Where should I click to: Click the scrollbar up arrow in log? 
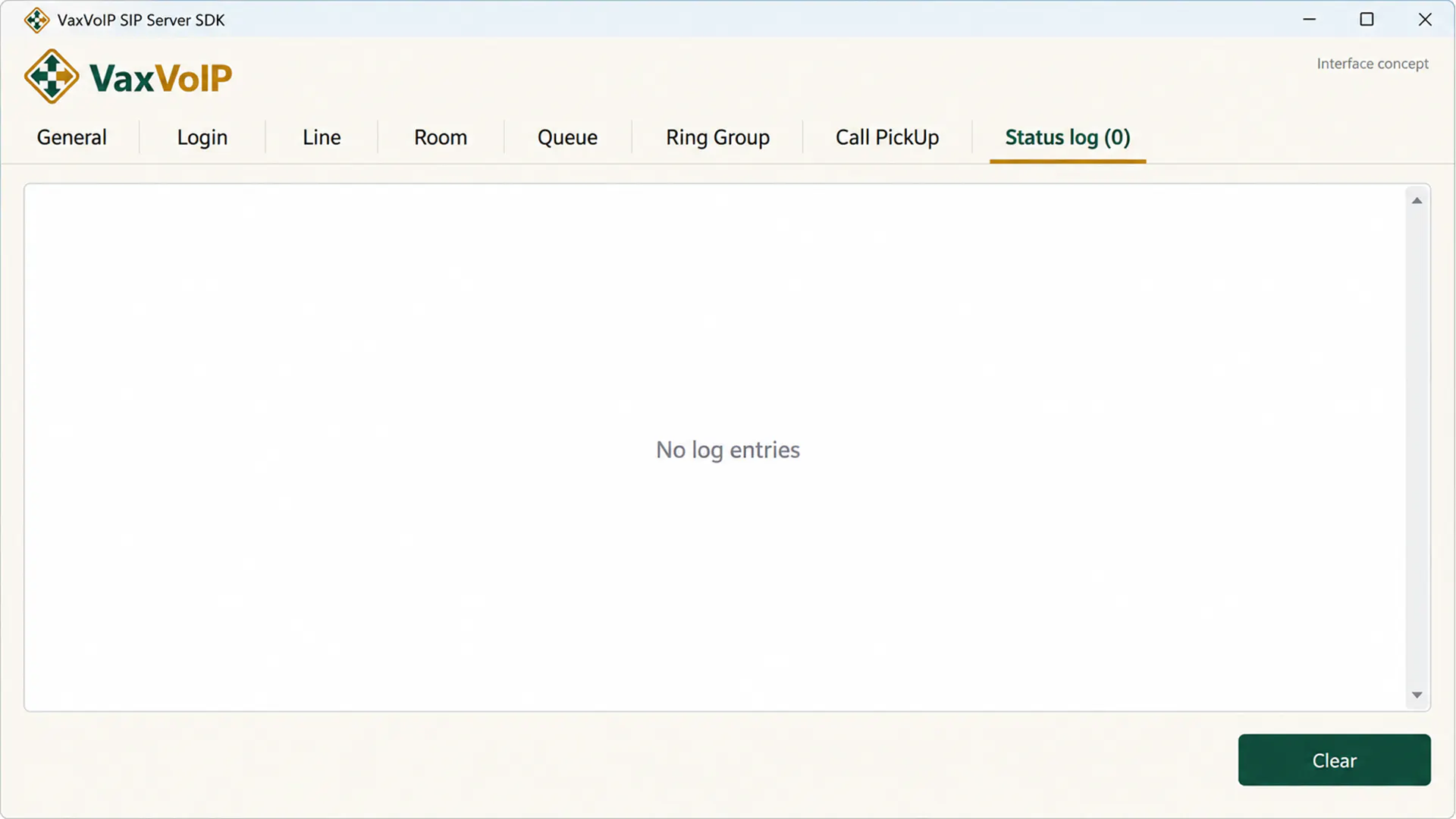click(x=1417, y=201)
